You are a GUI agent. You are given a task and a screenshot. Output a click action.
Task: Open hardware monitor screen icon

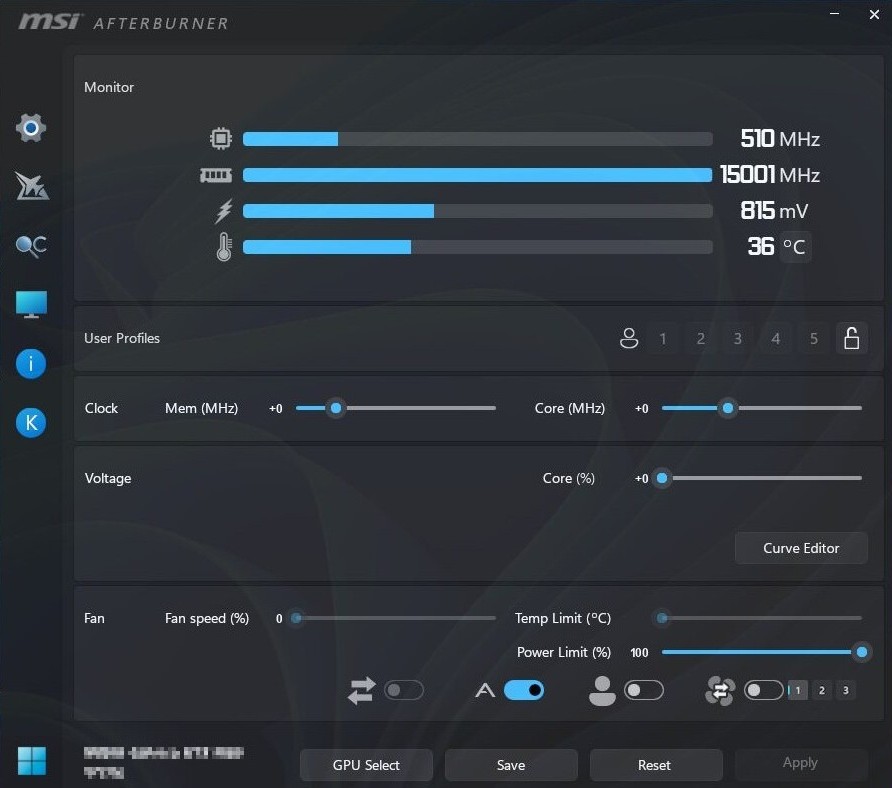(x=31, y=304)
